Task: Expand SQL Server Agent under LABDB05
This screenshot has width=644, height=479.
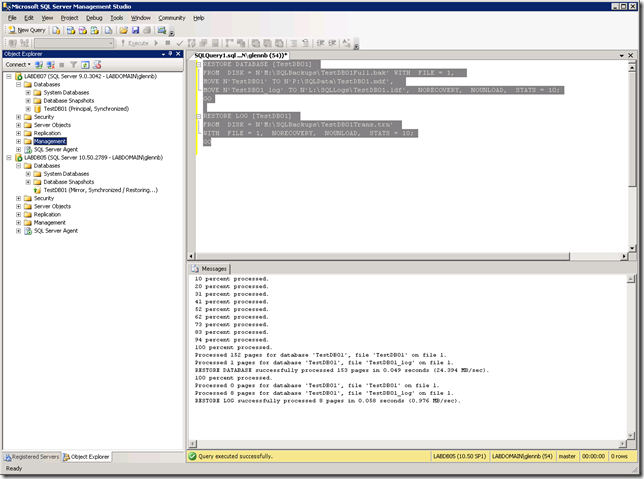Action: pos(18,230)
